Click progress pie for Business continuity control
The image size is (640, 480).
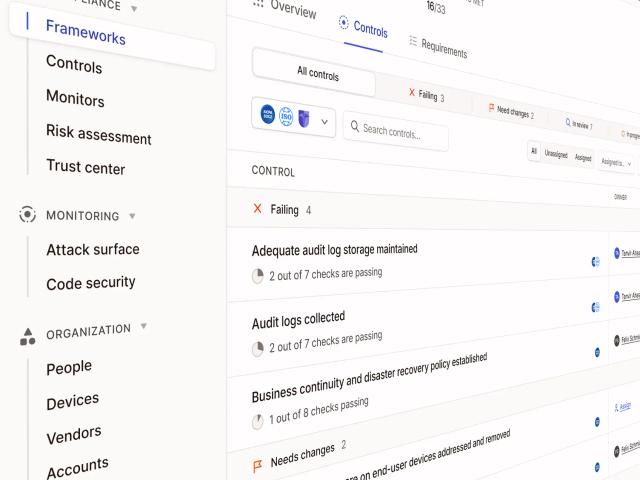pos(258,422)
